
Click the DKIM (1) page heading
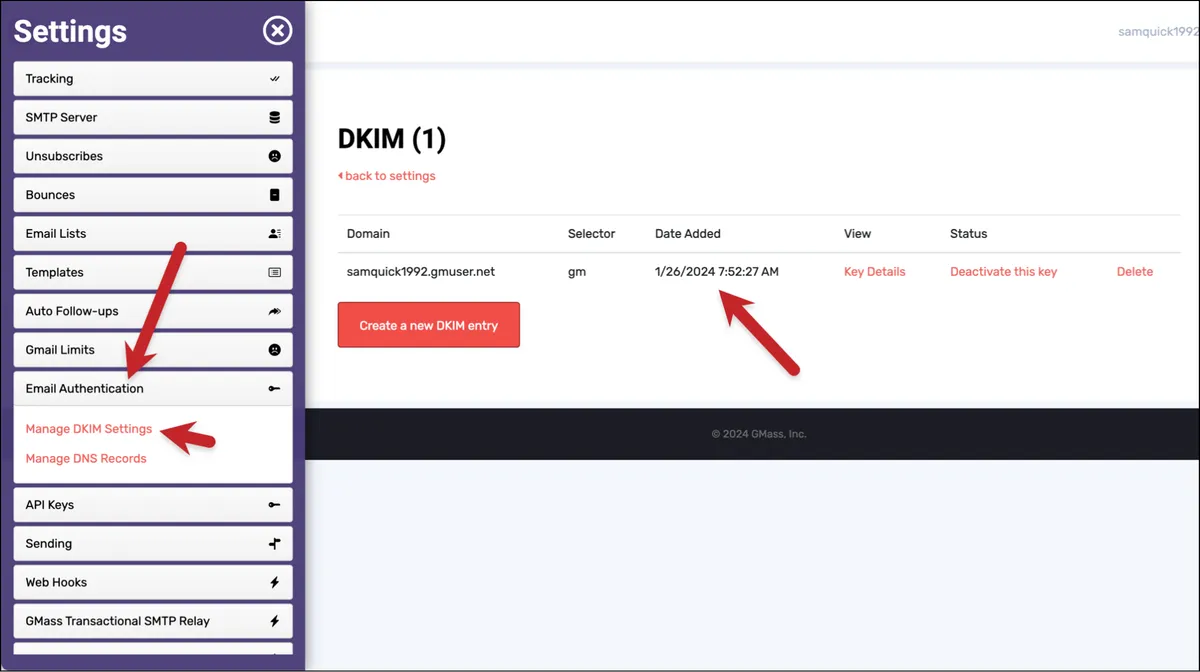[x=392, y=139]
